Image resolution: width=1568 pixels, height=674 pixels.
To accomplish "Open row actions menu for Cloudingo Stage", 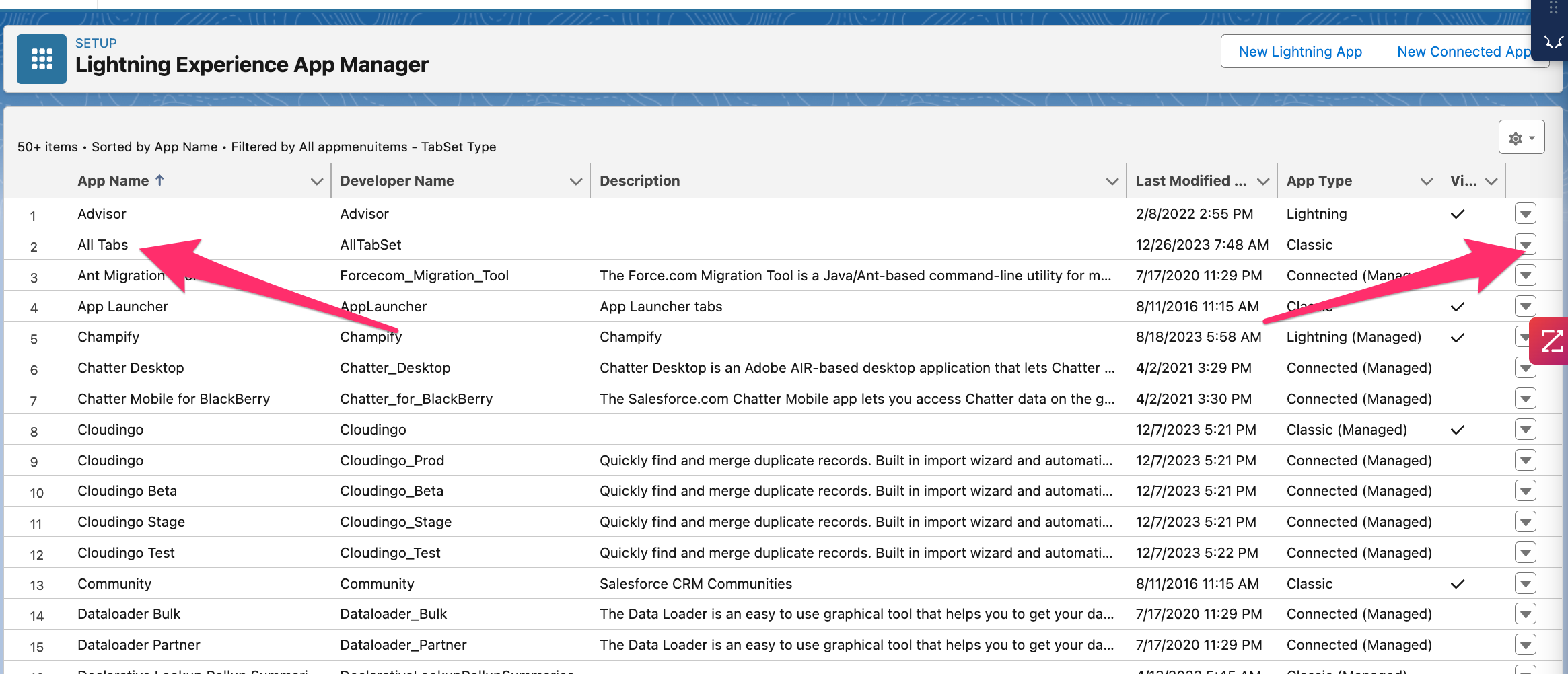I will pyautogui.click(x=1525, y=522).
